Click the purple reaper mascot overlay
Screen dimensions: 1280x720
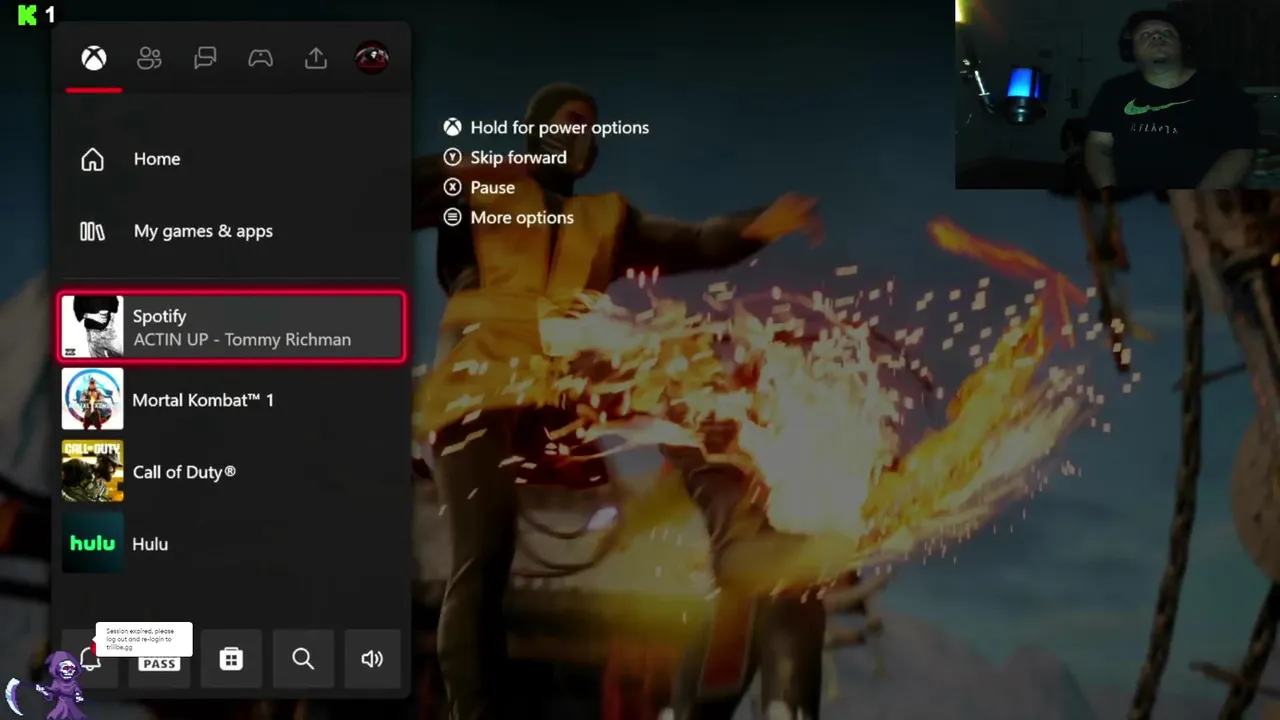(62, 685)
